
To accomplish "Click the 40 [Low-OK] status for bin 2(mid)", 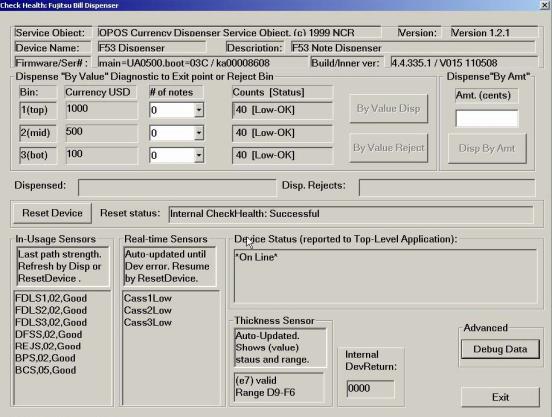I will (282, 133).
